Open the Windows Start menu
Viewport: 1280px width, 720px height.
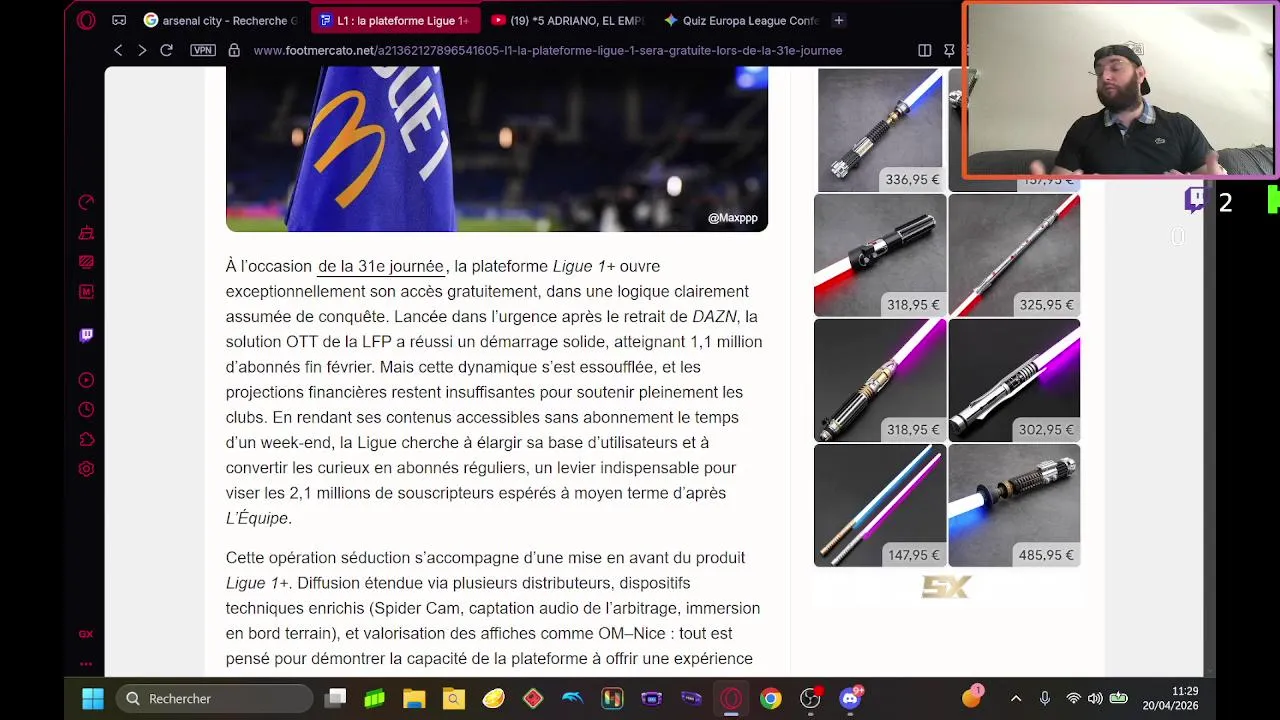tap(93, 698)
